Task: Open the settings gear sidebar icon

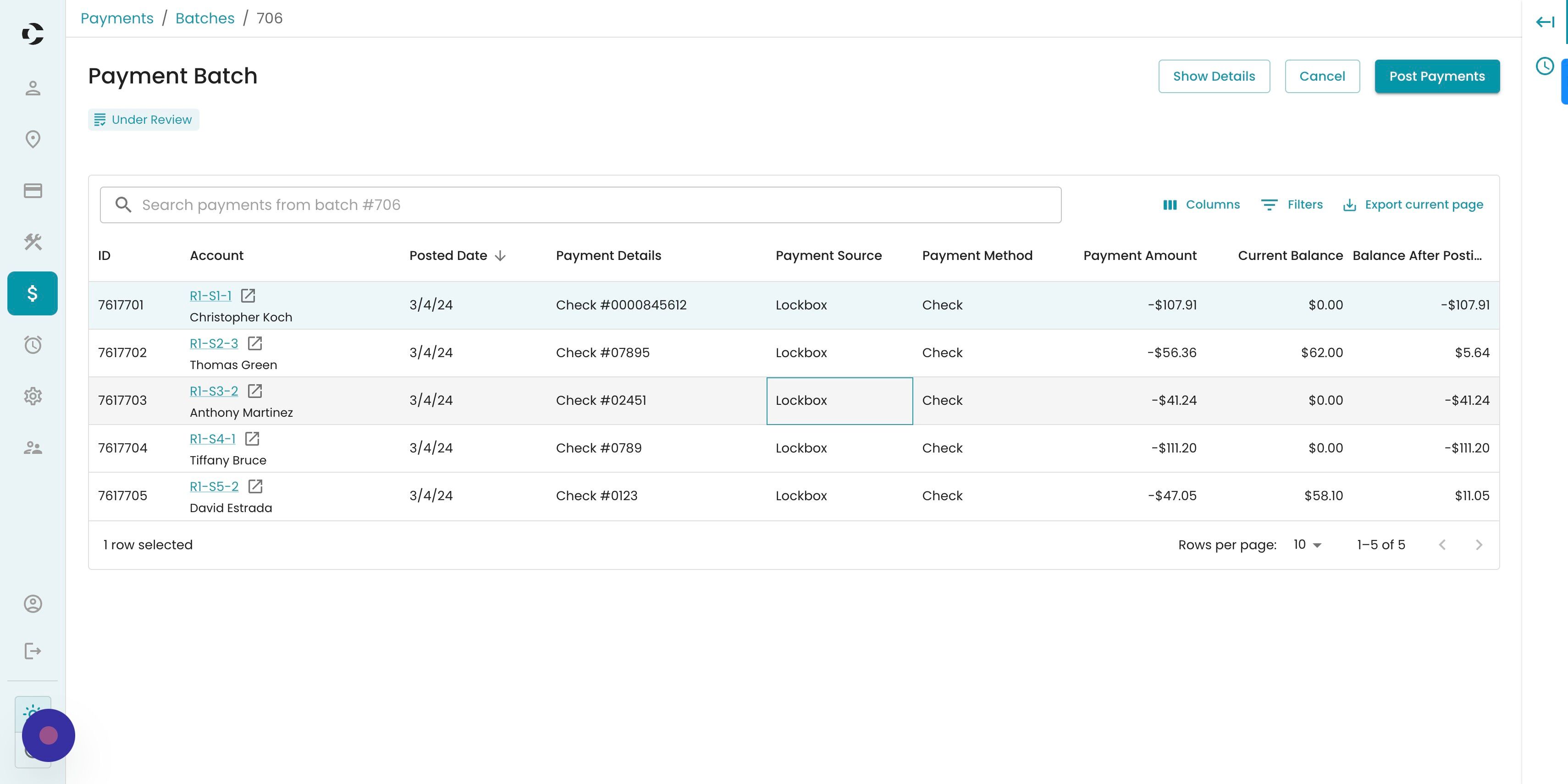Action: [32, 396]
